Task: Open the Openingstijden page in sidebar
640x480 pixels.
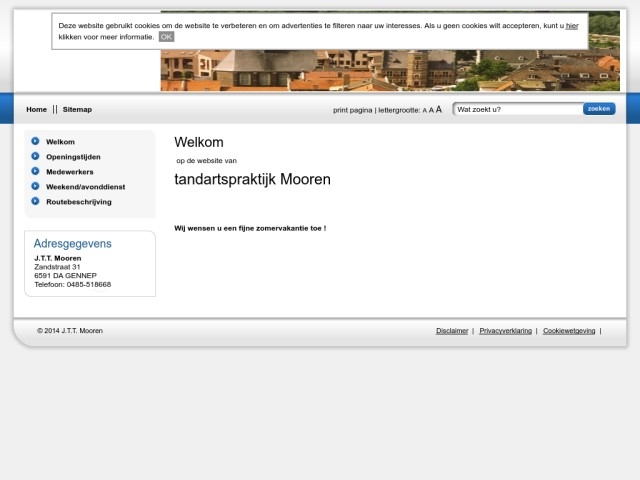Action: (73, 157)
